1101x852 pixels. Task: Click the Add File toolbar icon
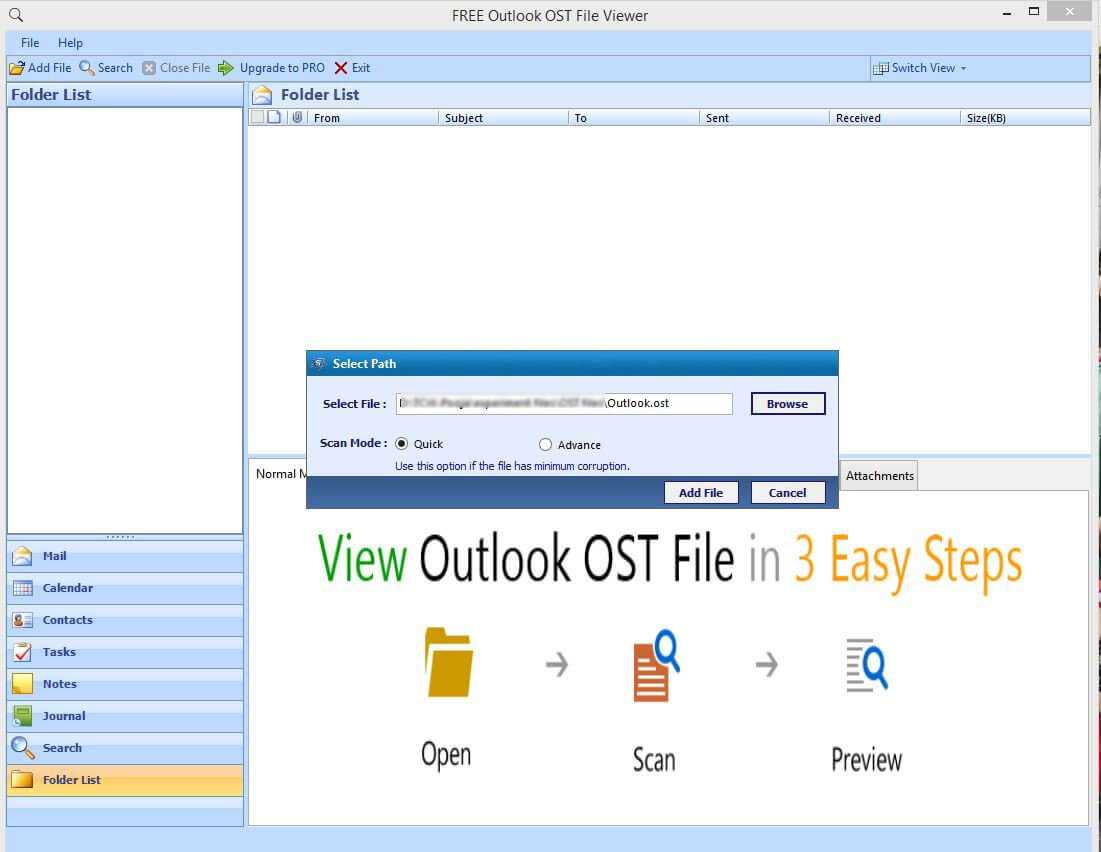17,68
